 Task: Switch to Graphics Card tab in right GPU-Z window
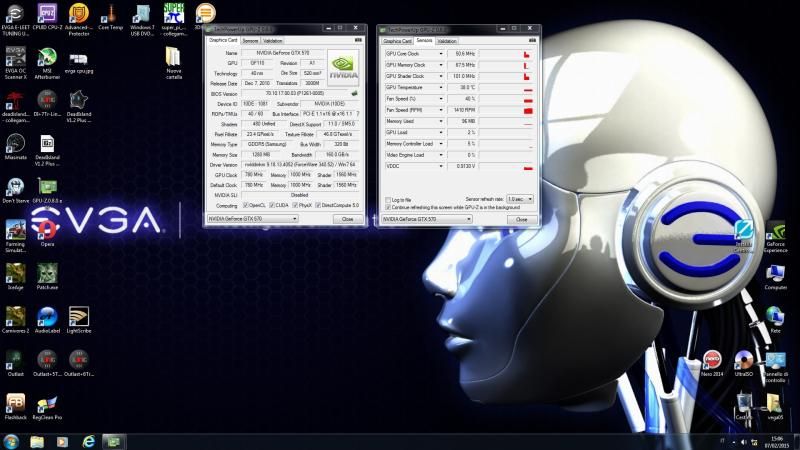click(397, 41)
